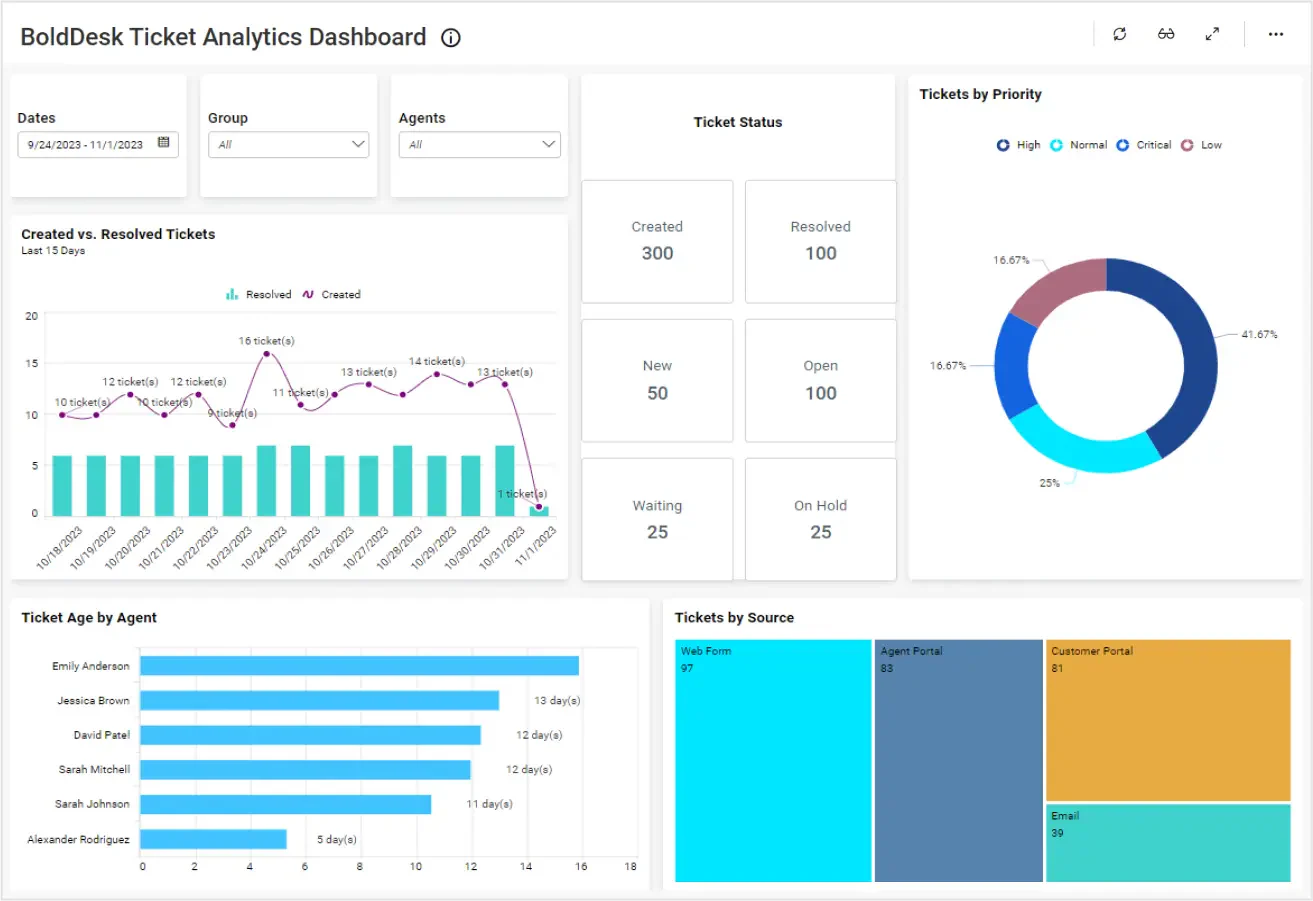This screenshot has width=1313, height=901.
Task: Select the On Hold 25 status card
Action: [x=821, y=520]
